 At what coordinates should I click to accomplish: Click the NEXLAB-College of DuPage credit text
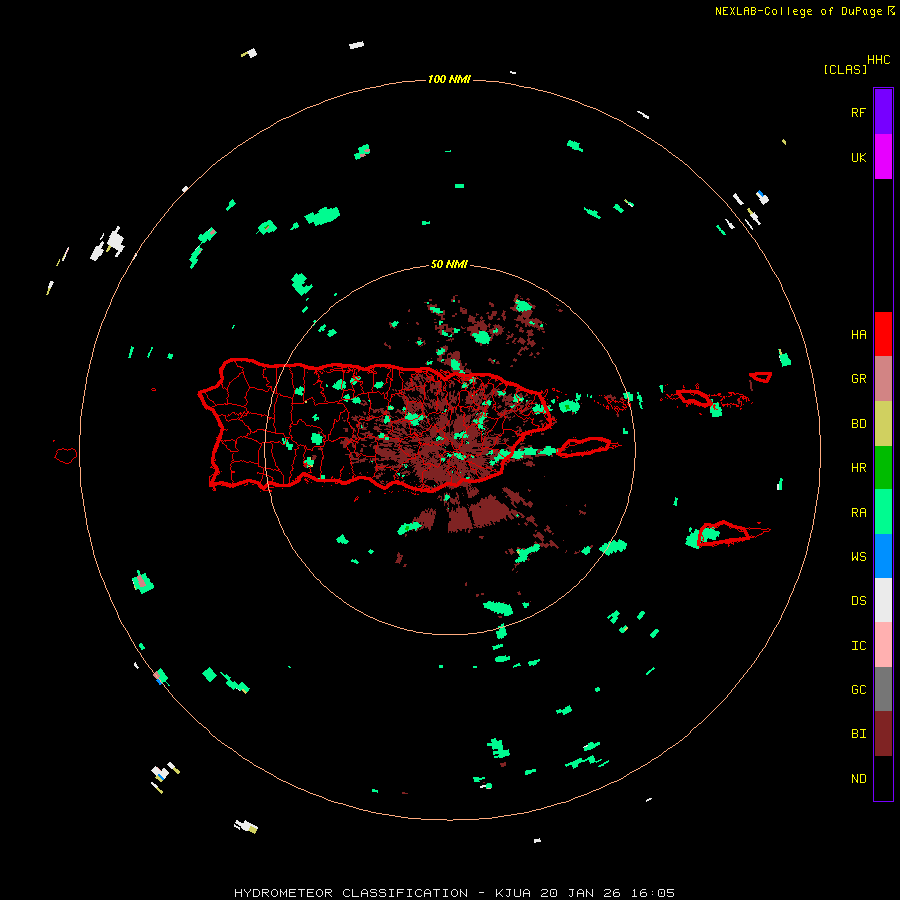point(798,11)
